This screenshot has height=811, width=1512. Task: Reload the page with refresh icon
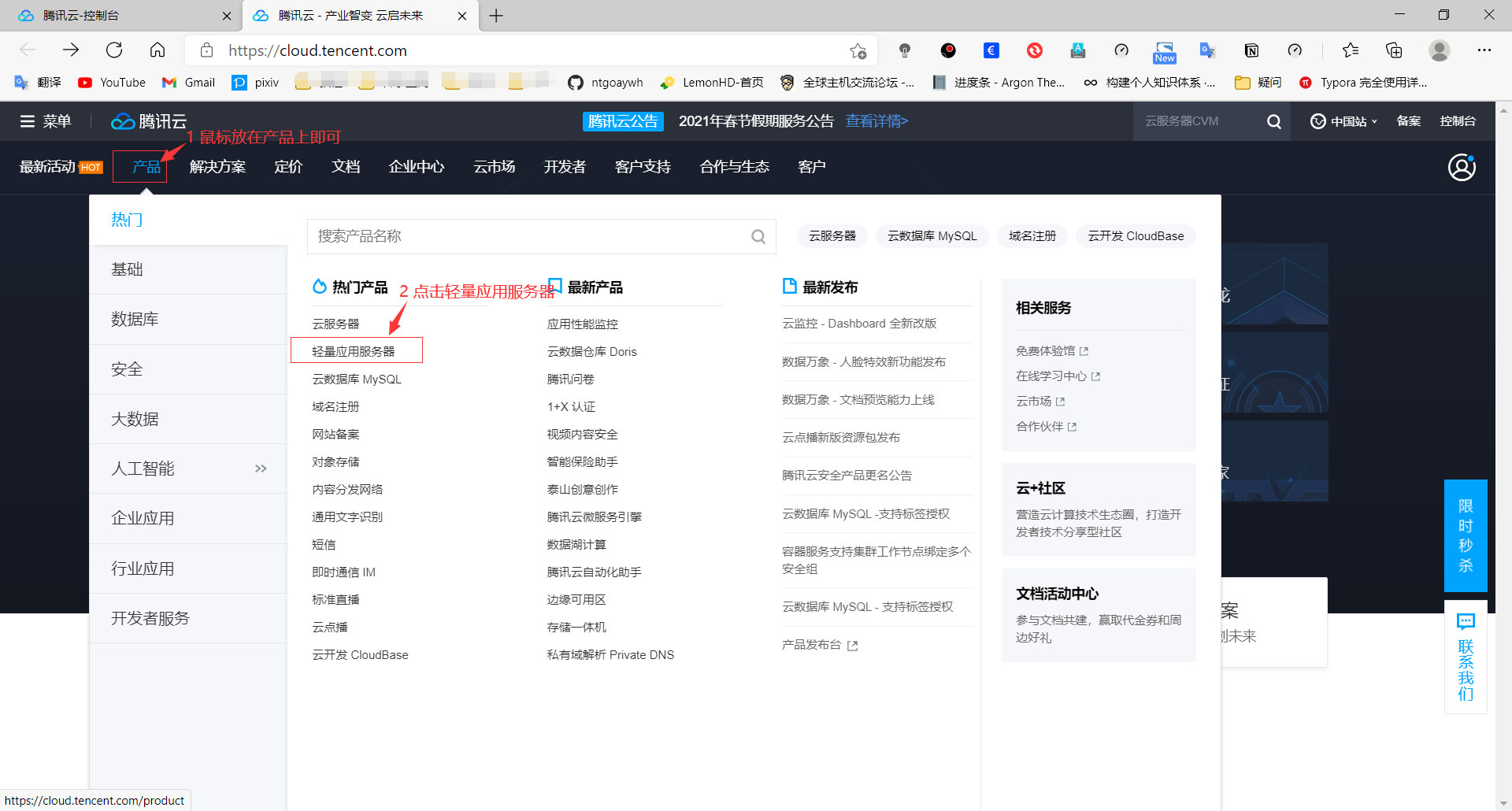[114, 50]
